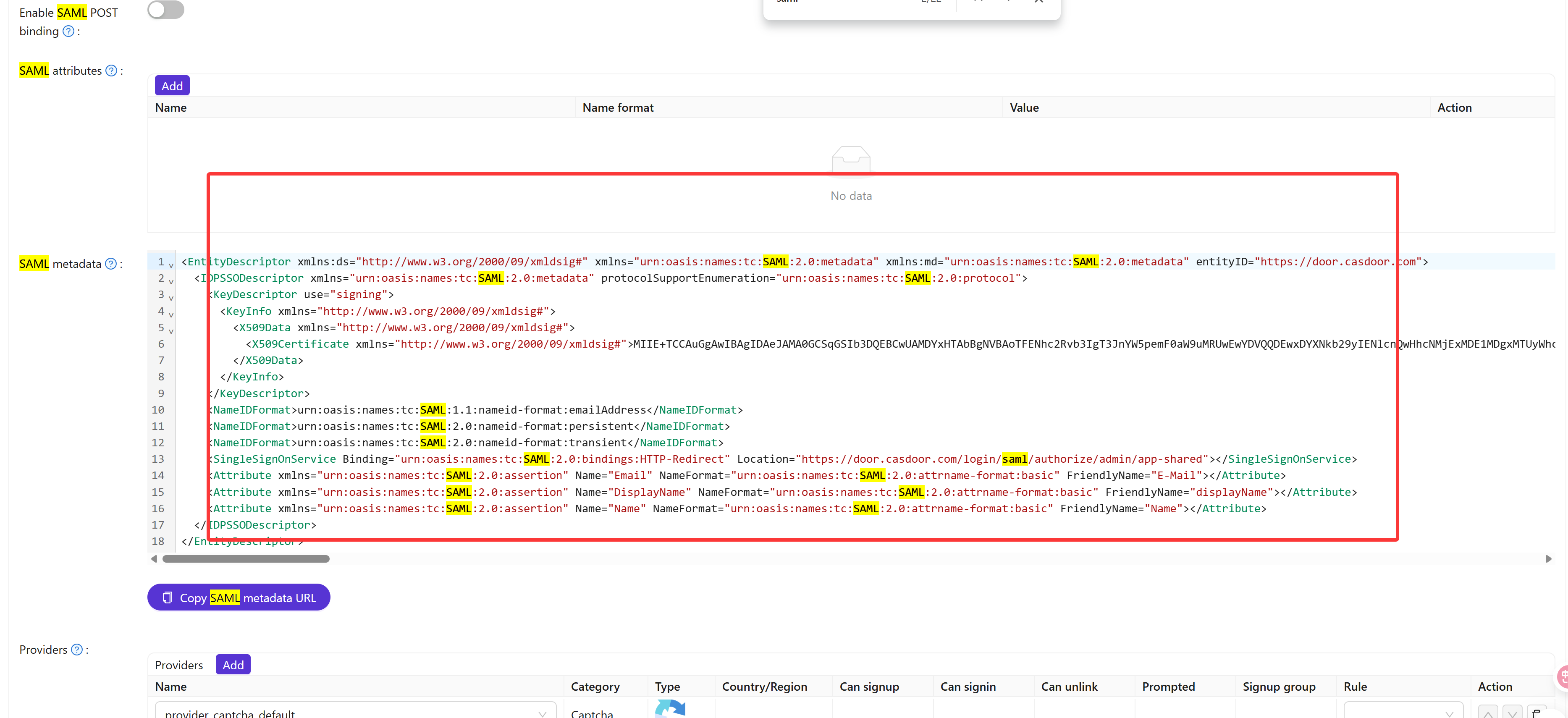The height and width of the screenshot is (718, 1568).
Task: Click copy icon in SAML metadata URL button
Action: tap(168, 597)
